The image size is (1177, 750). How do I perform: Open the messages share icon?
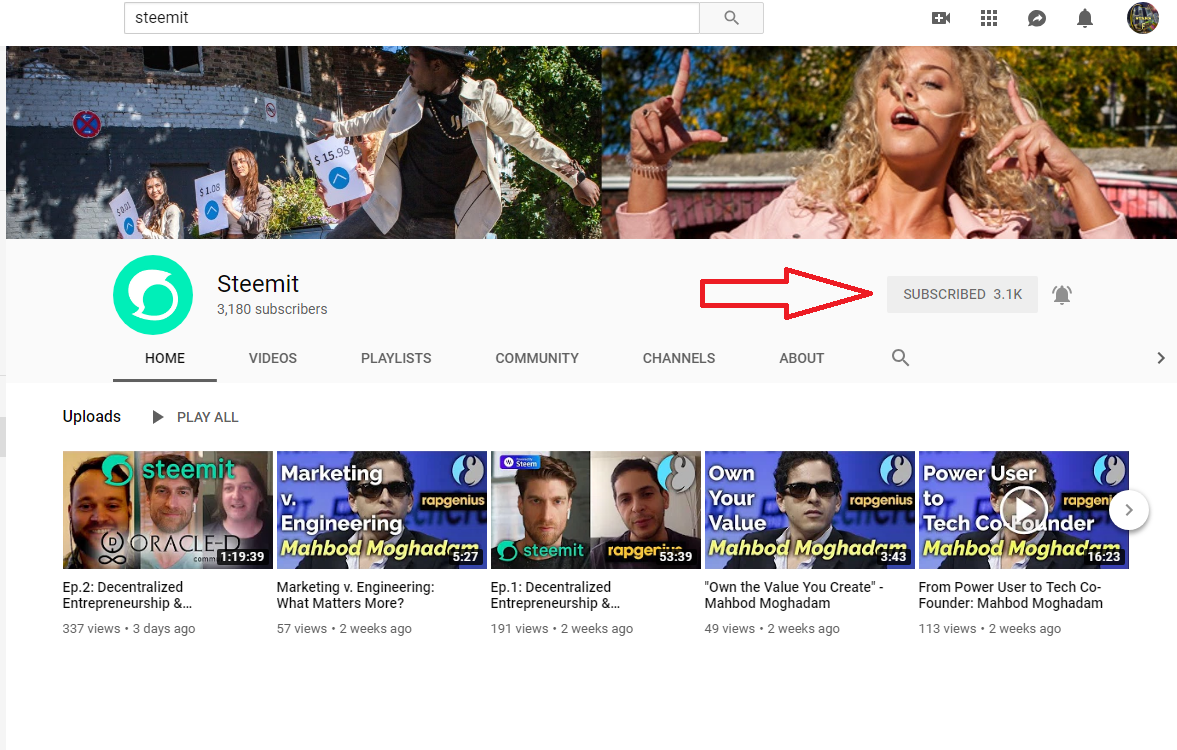tap(1037, 18)
